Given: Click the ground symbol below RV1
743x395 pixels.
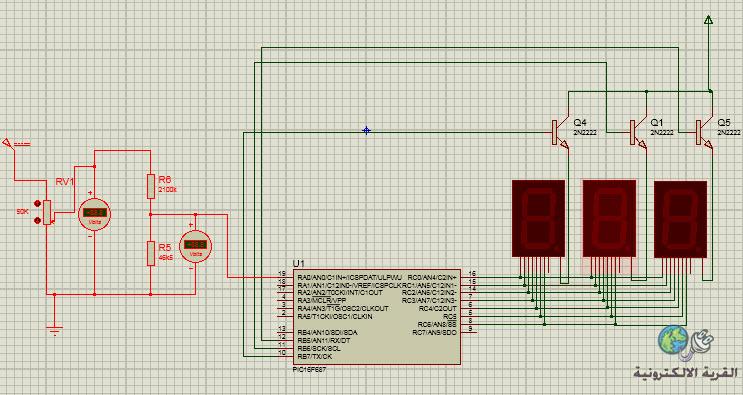Looking at the screenshot, I should click(x=55, y=330).
